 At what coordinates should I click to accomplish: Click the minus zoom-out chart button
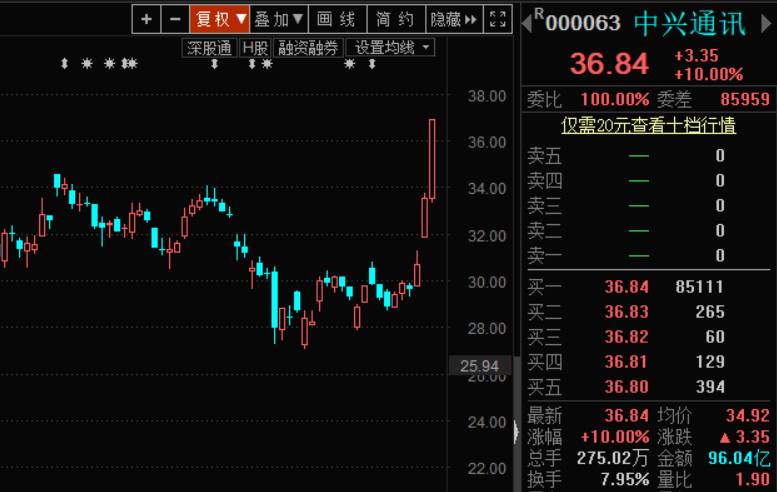[175, 19]
